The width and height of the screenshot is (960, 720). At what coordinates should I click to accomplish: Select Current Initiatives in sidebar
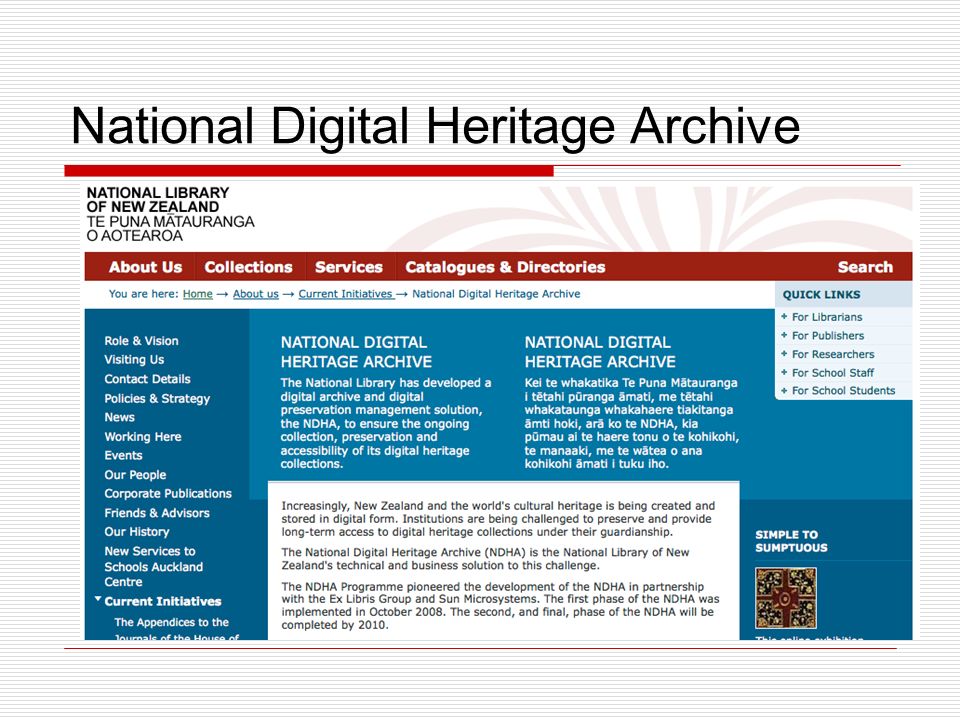(x=163, y=601)
